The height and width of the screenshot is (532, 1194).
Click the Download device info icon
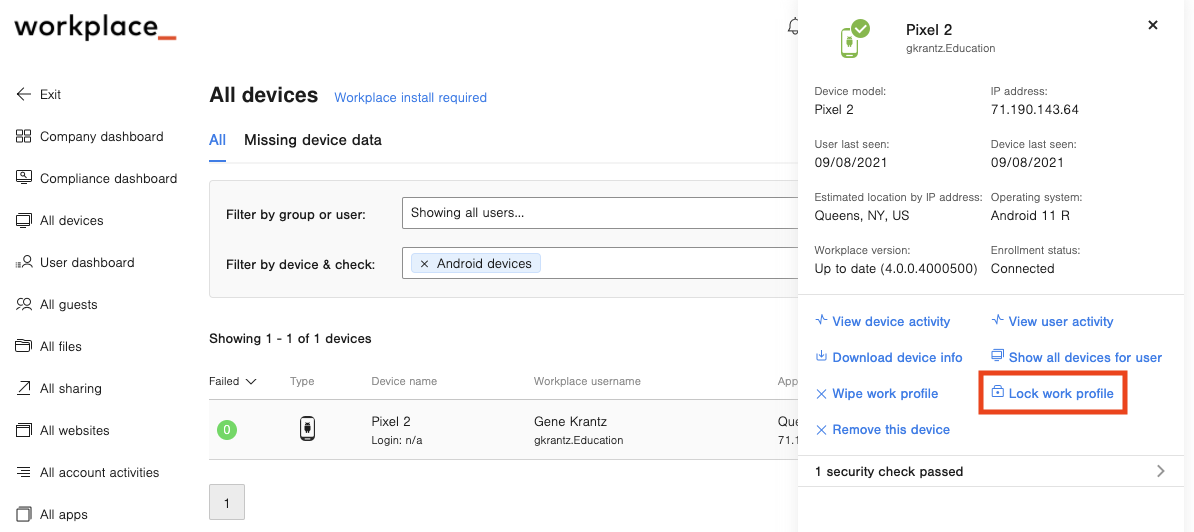tap(821, 356)
